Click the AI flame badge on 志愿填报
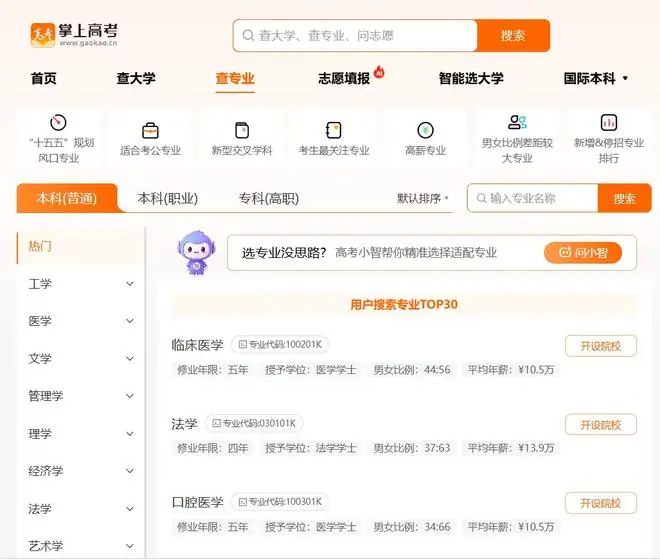Image resolution: width=660 pixels, height=560 pixels. pyautogui.click(x=379, y=72)
